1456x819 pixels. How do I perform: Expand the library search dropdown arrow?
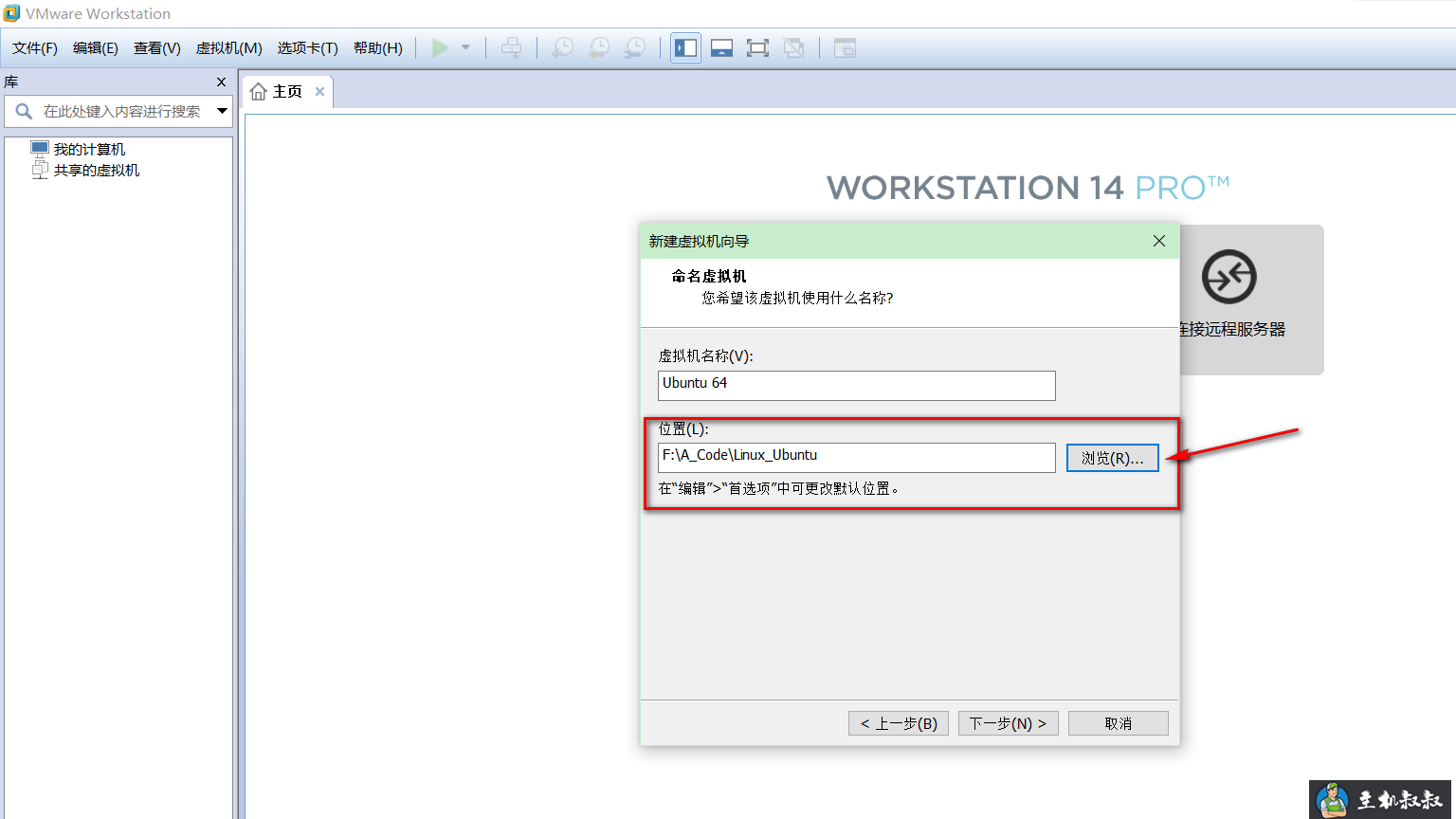point(222,111)
